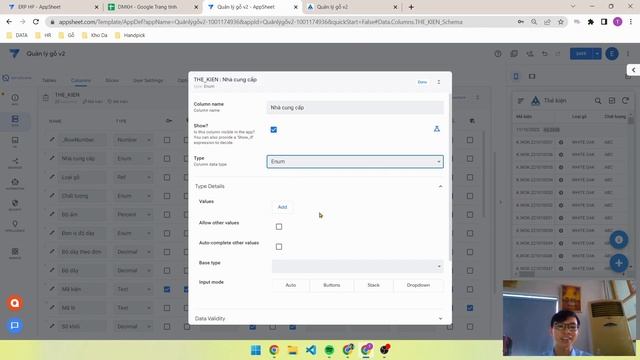The width and height of the screenshot is (640, 360).
Task: Open the Type dropdown showing Enum
Action: click(x=355, y=162)
